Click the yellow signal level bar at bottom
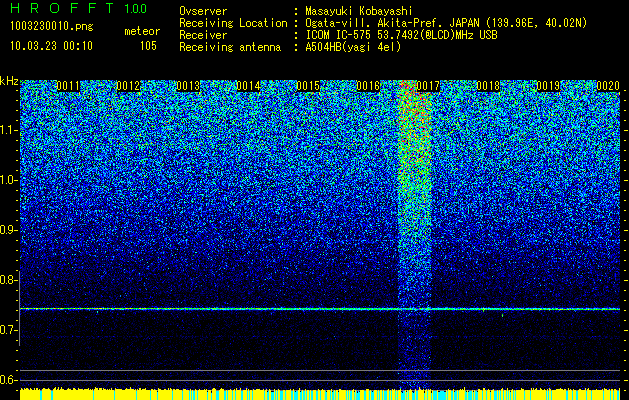The width and height of the screenshot is (629, 400). [x=320, y=394]
